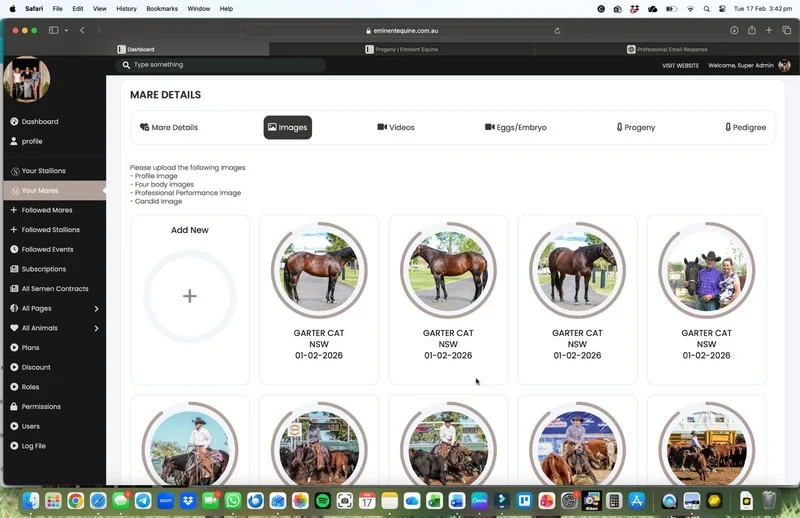Open the Dashboard sidebar item
Screen dimensions: 800x518
(40, 121)
